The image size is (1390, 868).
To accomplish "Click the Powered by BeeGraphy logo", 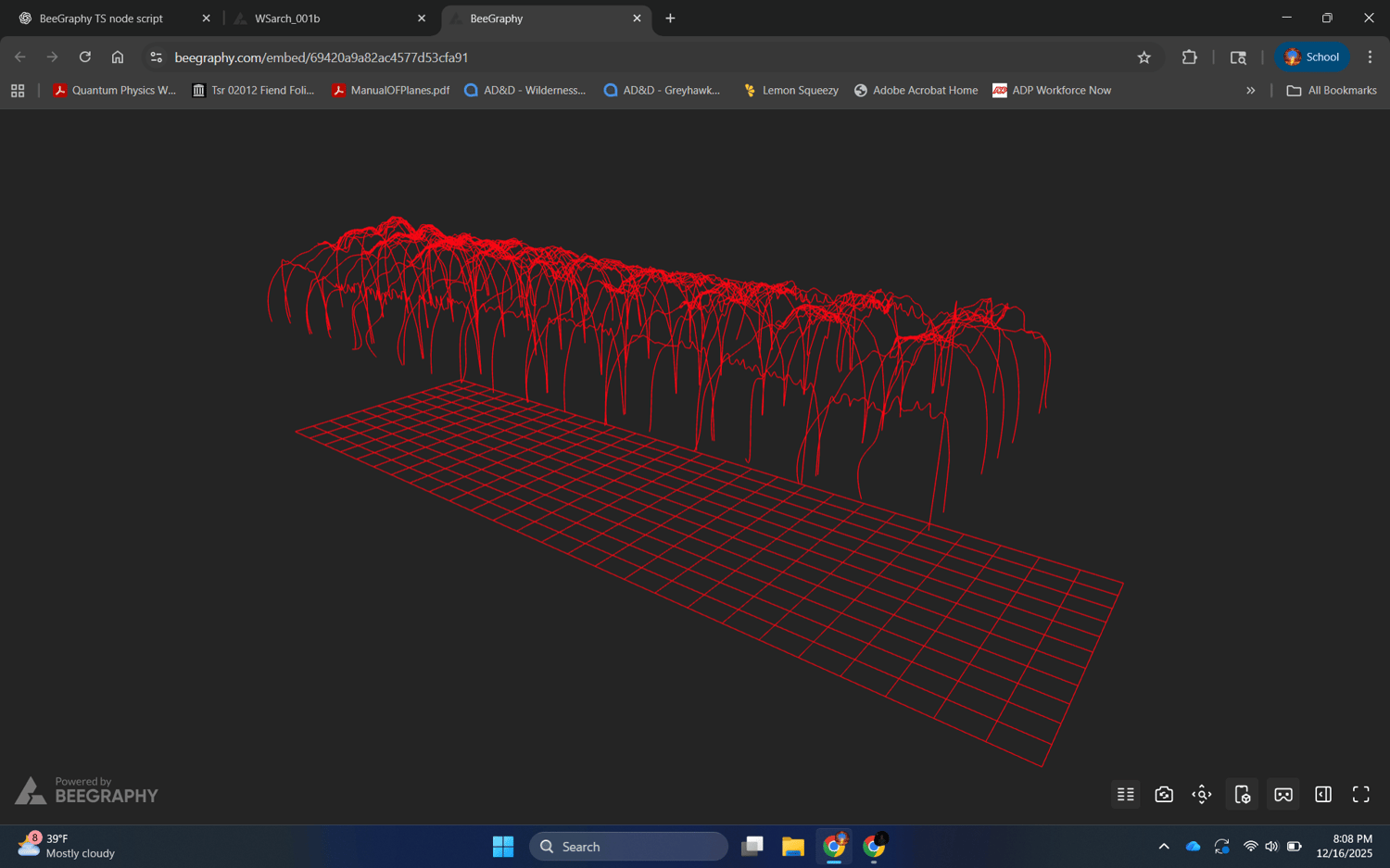I will tap(86, 790).
